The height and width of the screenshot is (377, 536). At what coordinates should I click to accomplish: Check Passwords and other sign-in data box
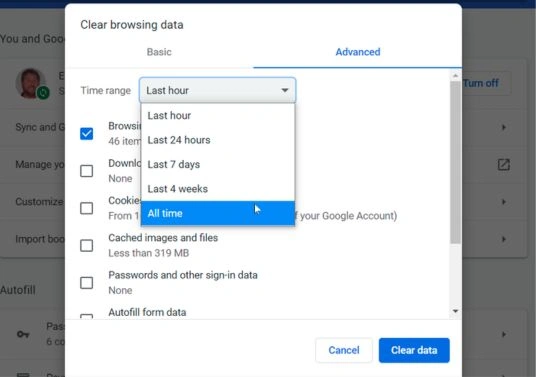point(86,283)
